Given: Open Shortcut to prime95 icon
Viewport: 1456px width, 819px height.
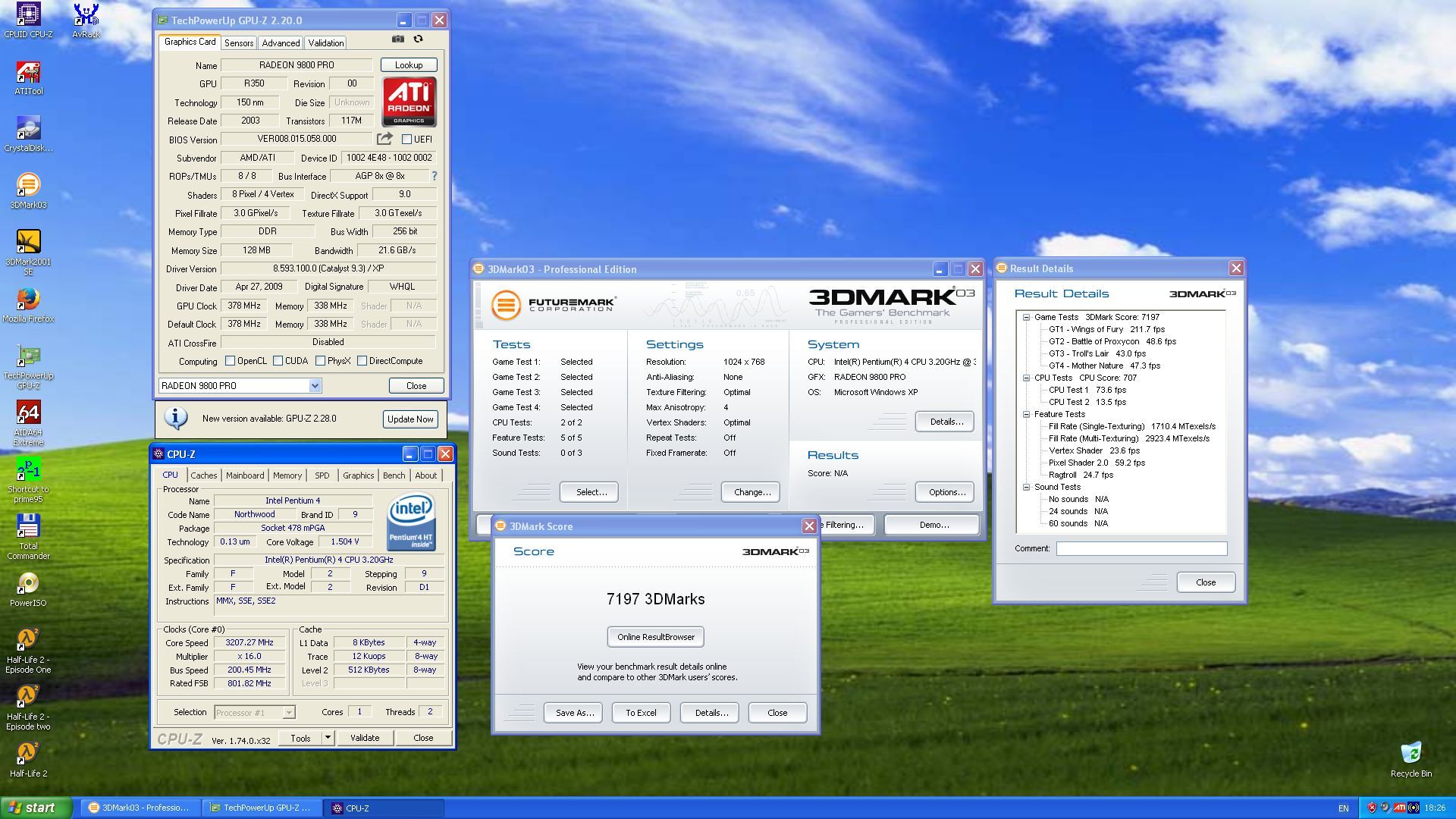Looking at the screenshot, I should (28, 480).
